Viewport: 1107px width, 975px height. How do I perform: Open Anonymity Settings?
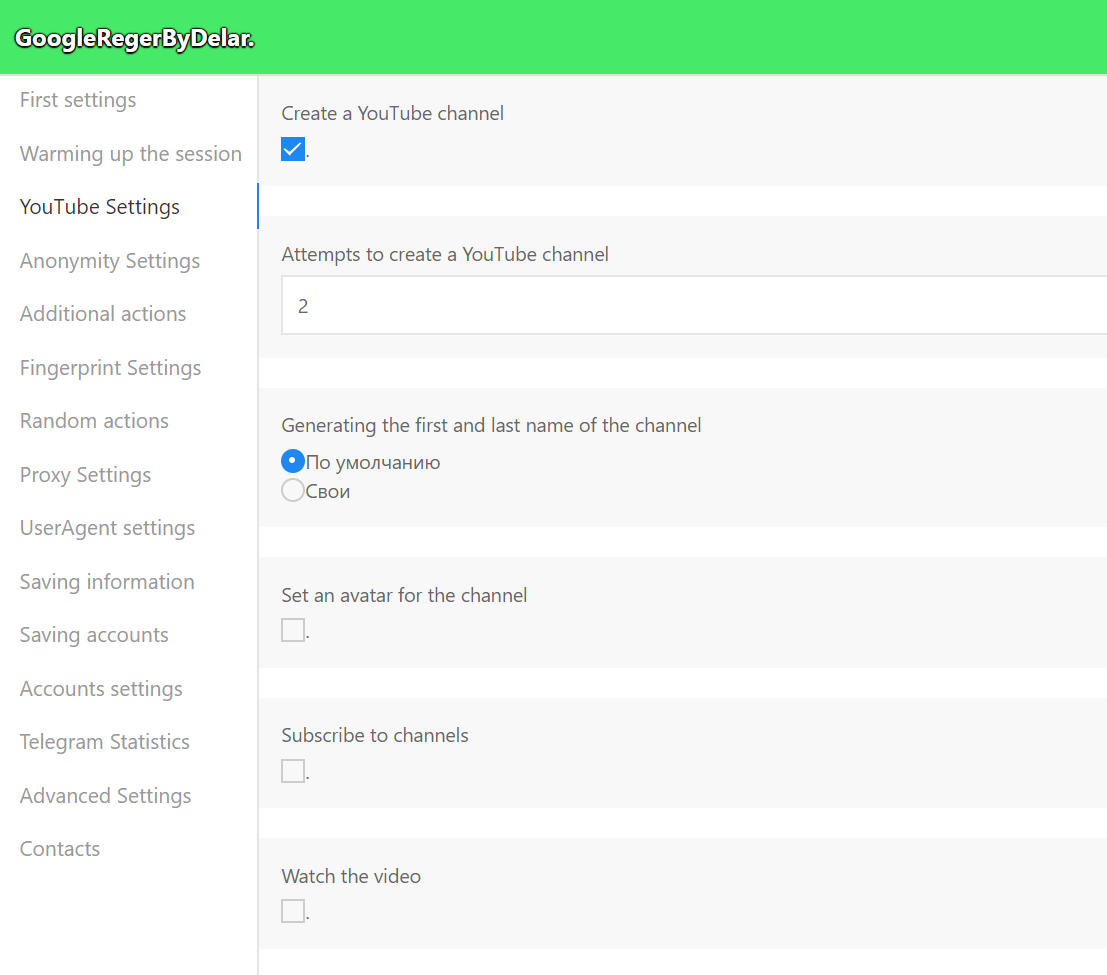point(109,261)
